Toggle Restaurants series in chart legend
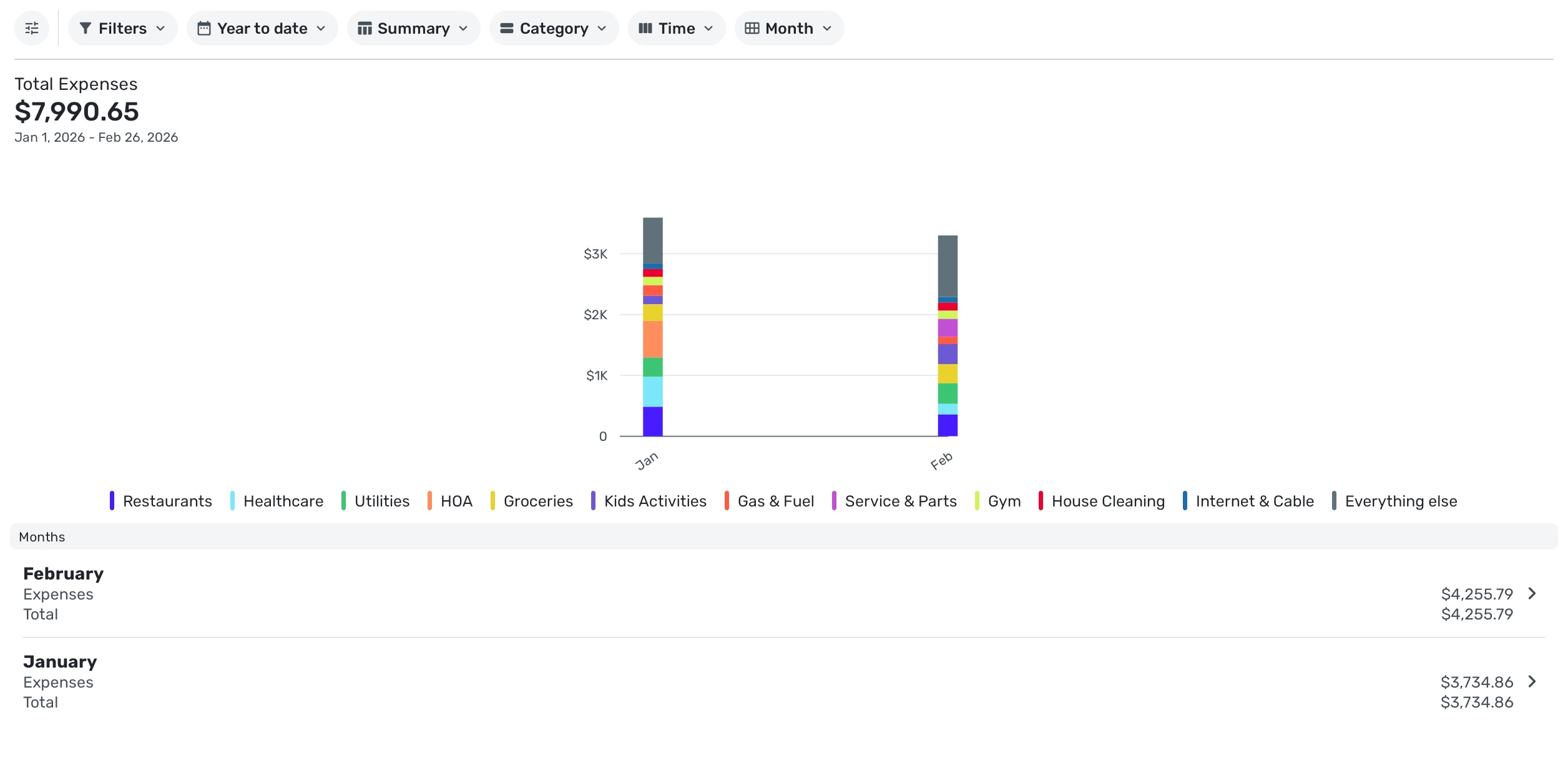Image resolution: width=1568 pixels, height=775 pixels. point(167,501)
